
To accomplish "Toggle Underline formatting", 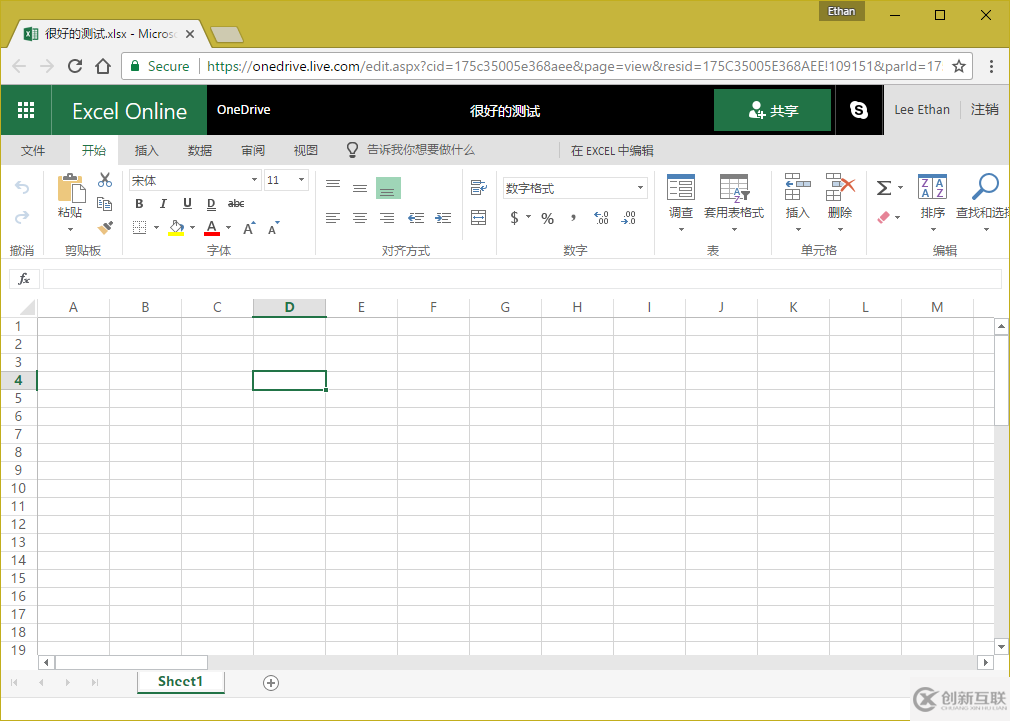I will (187, 204).
